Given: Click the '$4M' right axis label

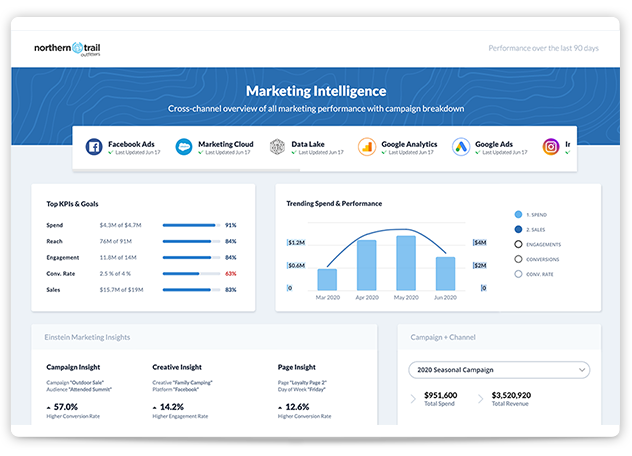Looking at the screenshot, I should [x=480, y=243].
